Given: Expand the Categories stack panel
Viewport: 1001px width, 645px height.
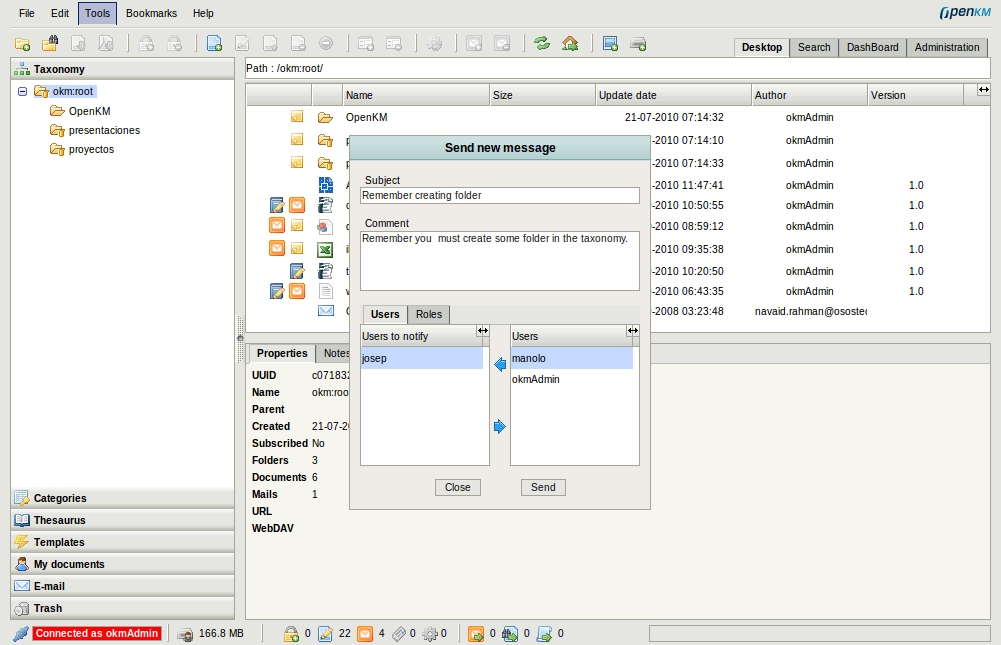Looking at the screenshot, I should tap(123, 498).
